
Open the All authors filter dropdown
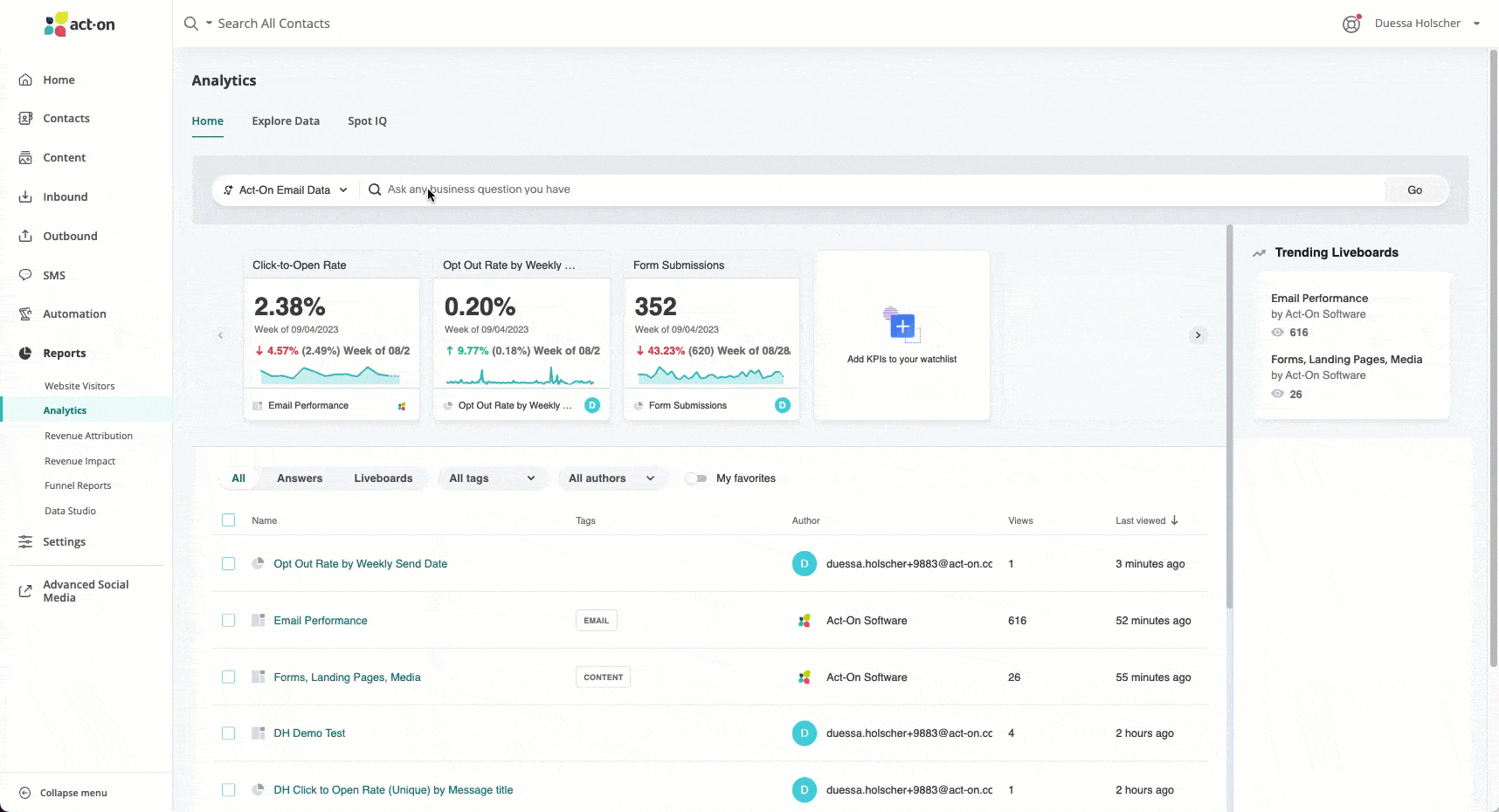[611, 478]
